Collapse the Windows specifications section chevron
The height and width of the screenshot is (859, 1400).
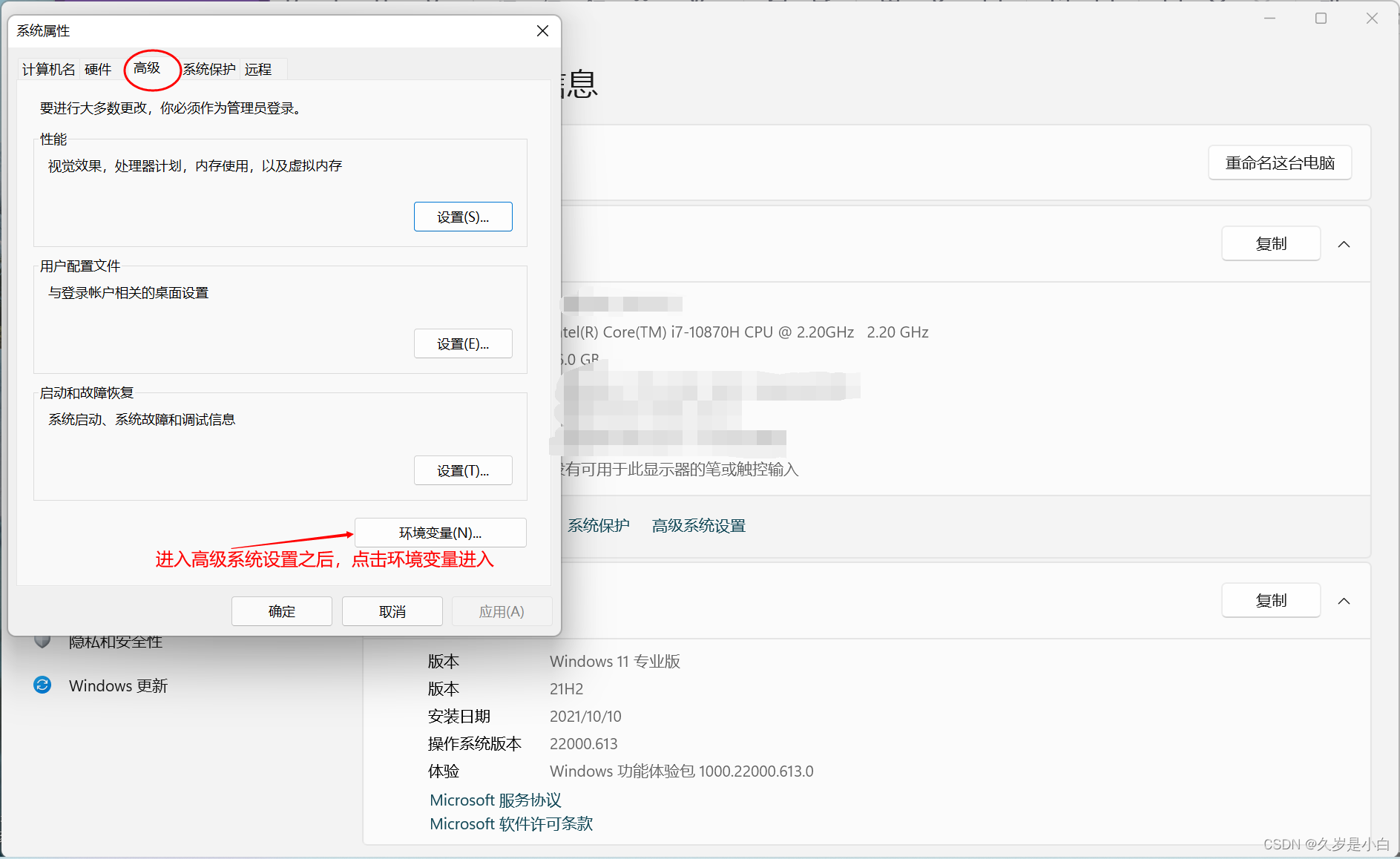(1344, 601)
